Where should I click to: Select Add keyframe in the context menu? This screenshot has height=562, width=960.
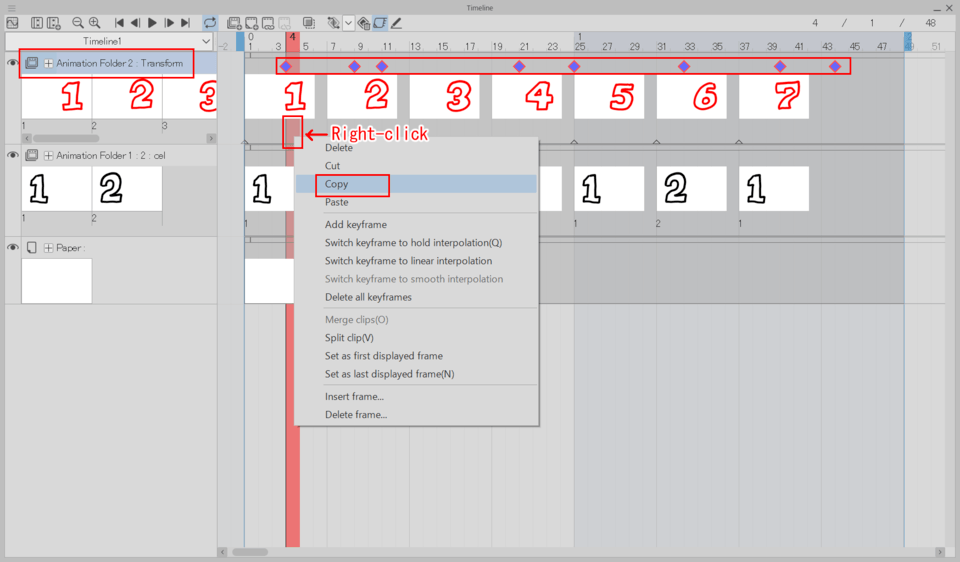pyautogui.click(x=356, y=225)
